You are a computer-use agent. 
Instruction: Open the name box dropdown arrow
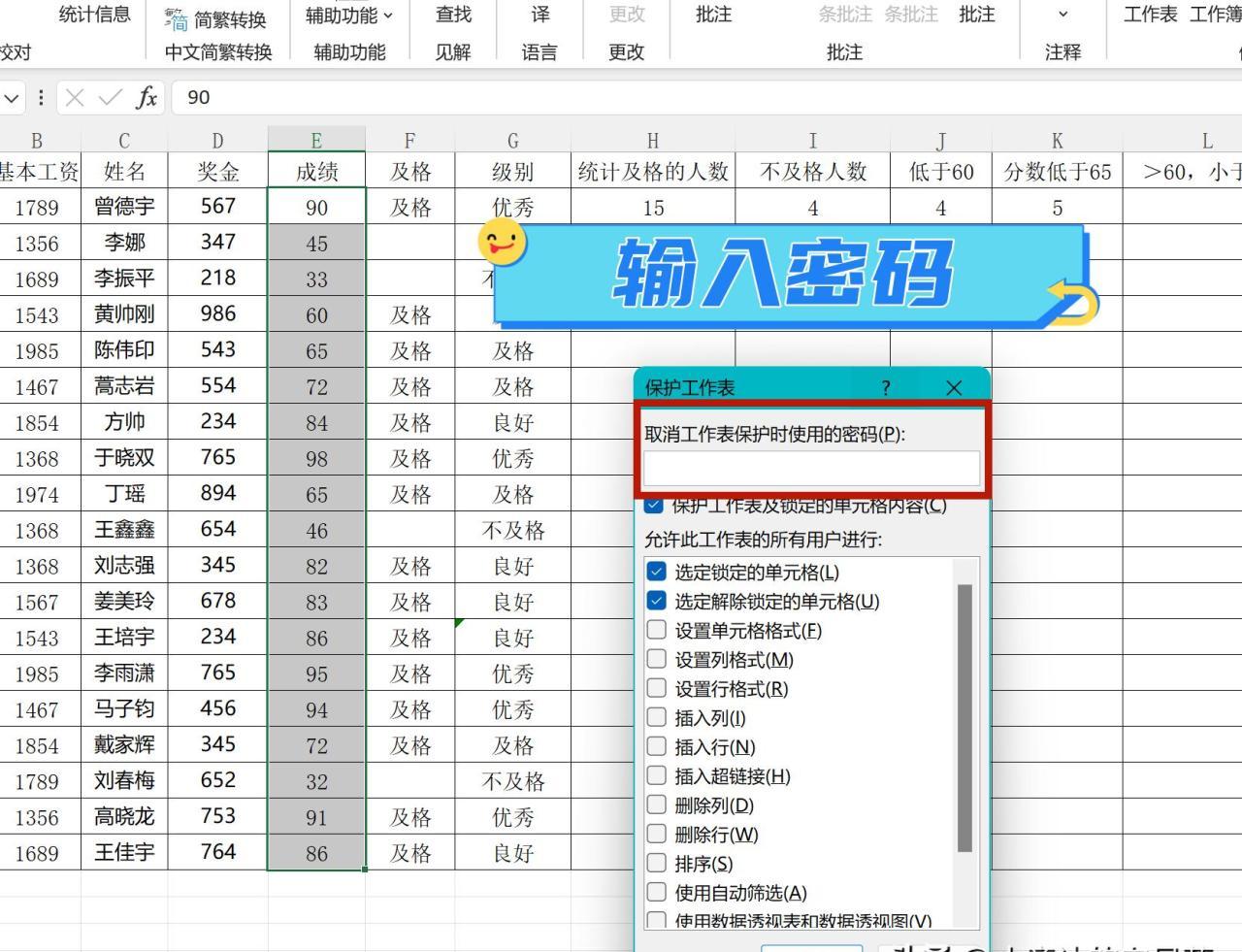(12, 97)
